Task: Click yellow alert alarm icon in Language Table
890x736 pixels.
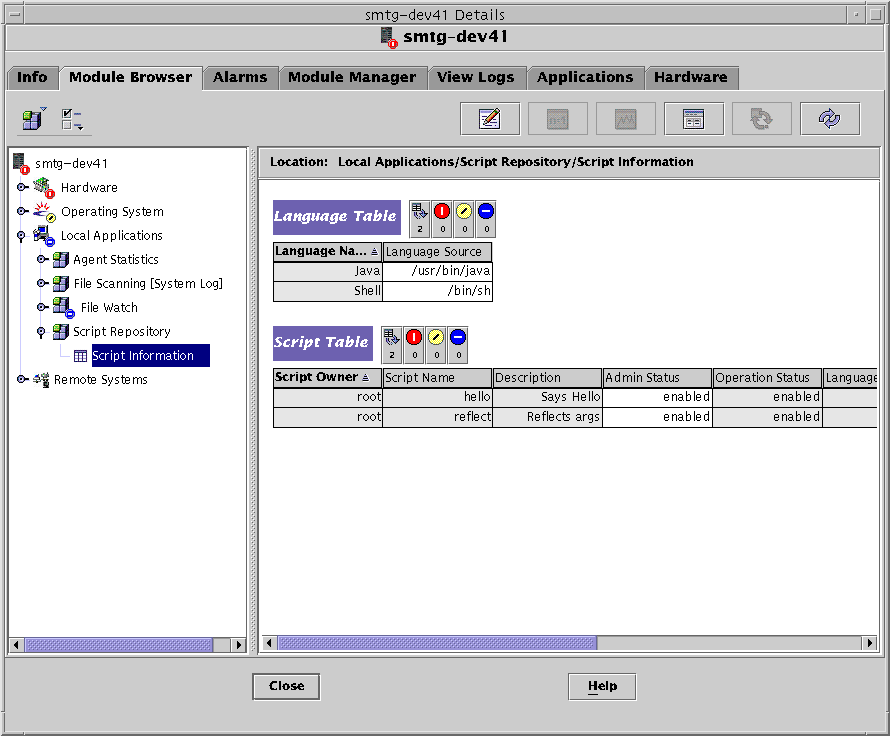Action: [464, 218]
